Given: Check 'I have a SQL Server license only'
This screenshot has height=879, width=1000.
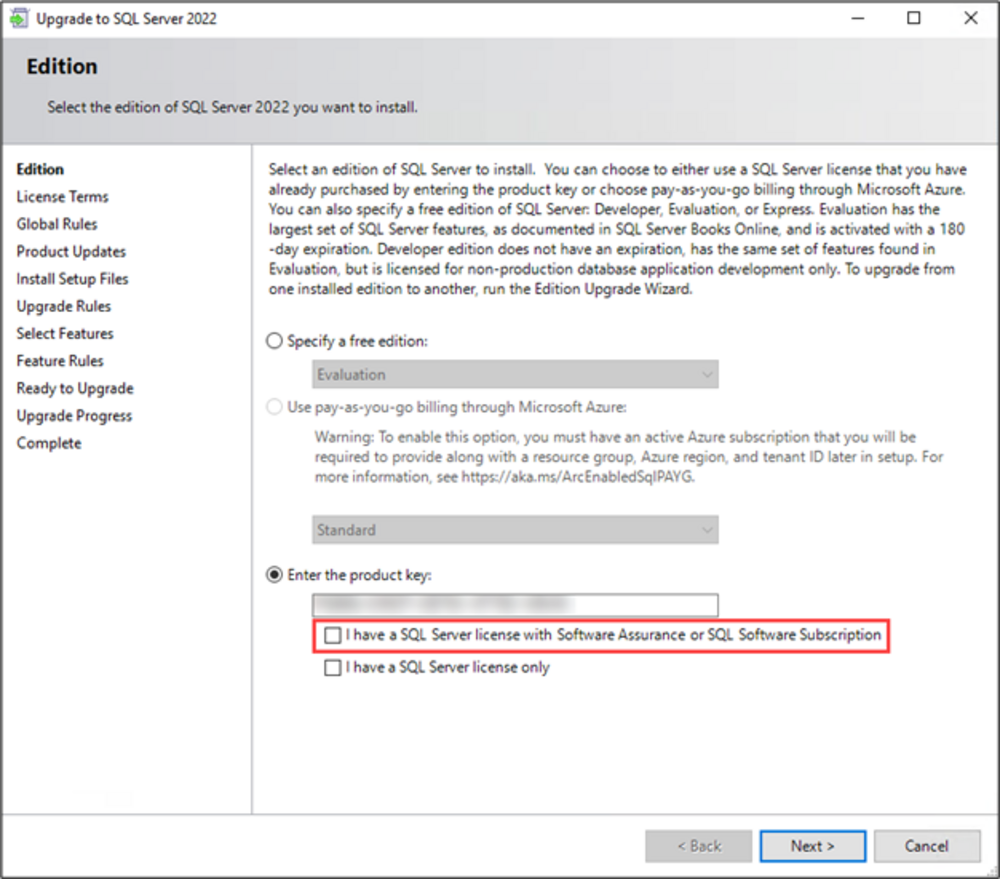Looking at the screenshot, I should point(333,668).
